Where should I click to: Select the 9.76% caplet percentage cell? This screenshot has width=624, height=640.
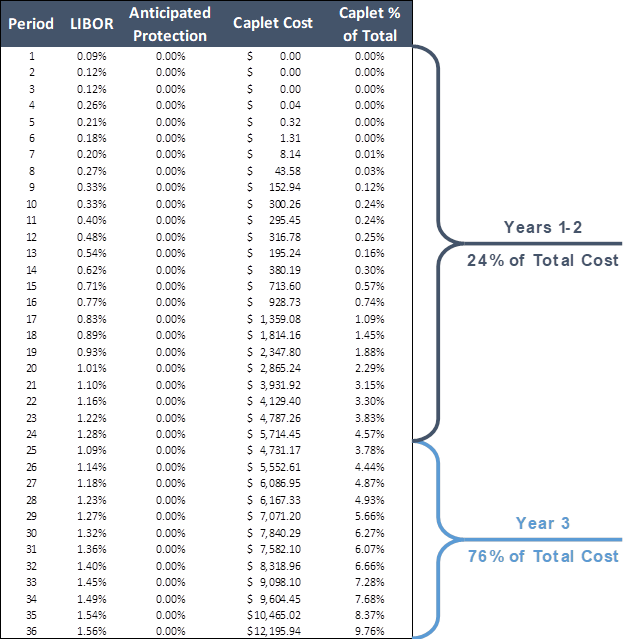370,631
